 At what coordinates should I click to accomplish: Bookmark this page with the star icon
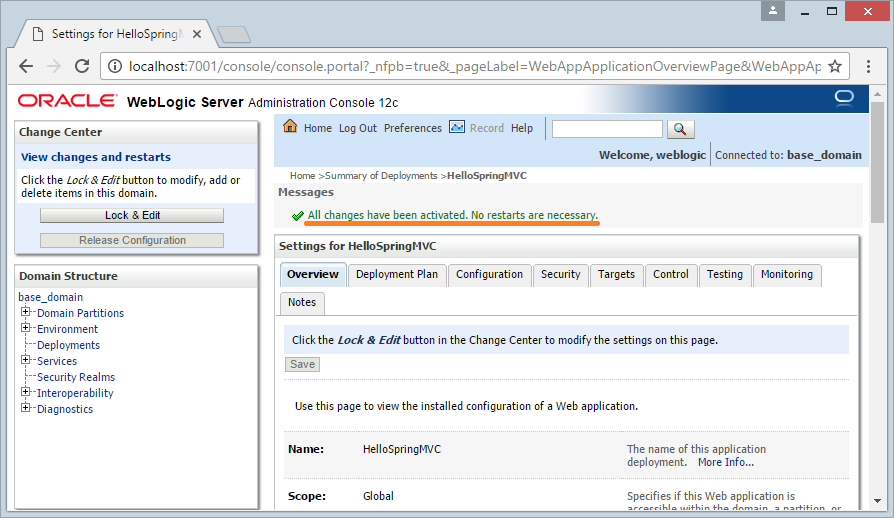pos(835,66)
